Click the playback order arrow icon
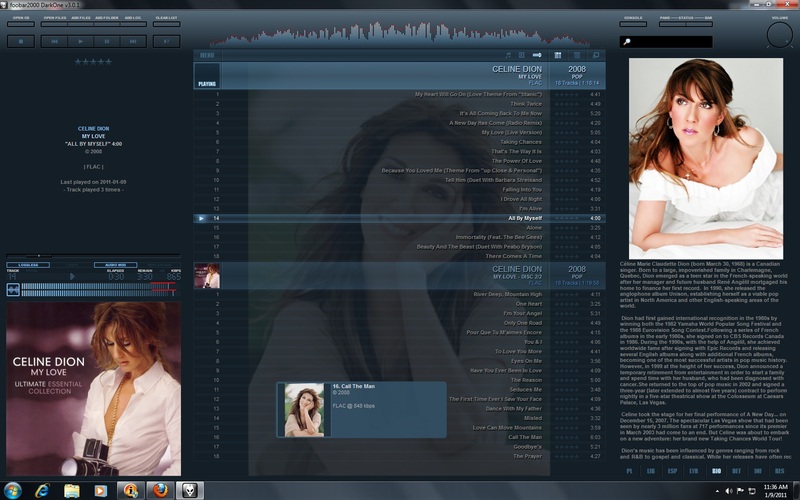Image resolution: width=800 pixels, height=500 pixels. pos(537,55)
